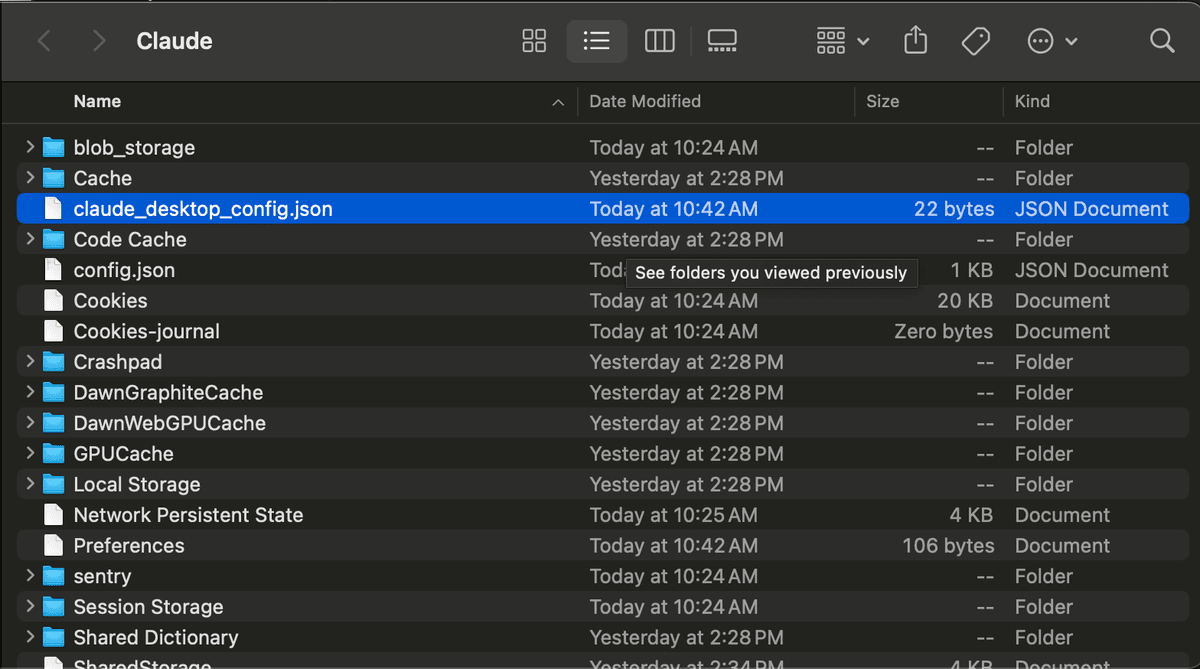This screenshot has height=669, width=1200.
Task: Click the Local Storage folder name
Action: click(137, 484)
